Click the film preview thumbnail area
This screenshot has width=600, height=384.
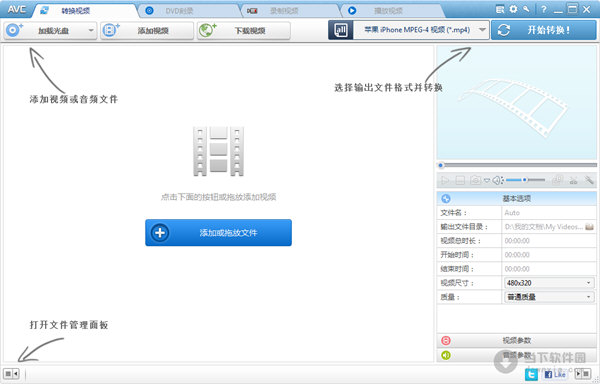coord(517,103)
